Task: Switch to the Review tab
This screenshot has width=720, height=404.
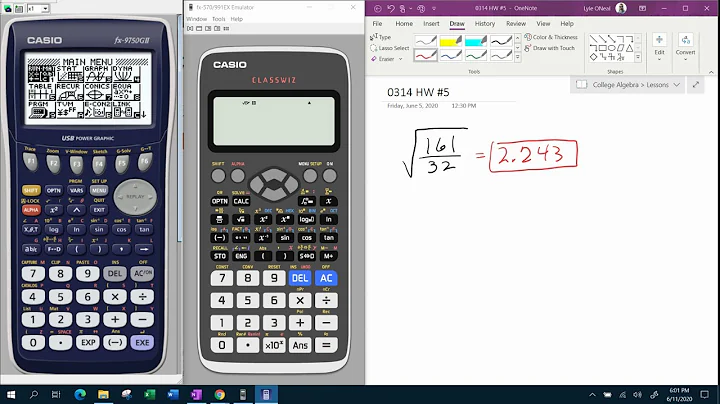Action: click(x=516, y=23)
